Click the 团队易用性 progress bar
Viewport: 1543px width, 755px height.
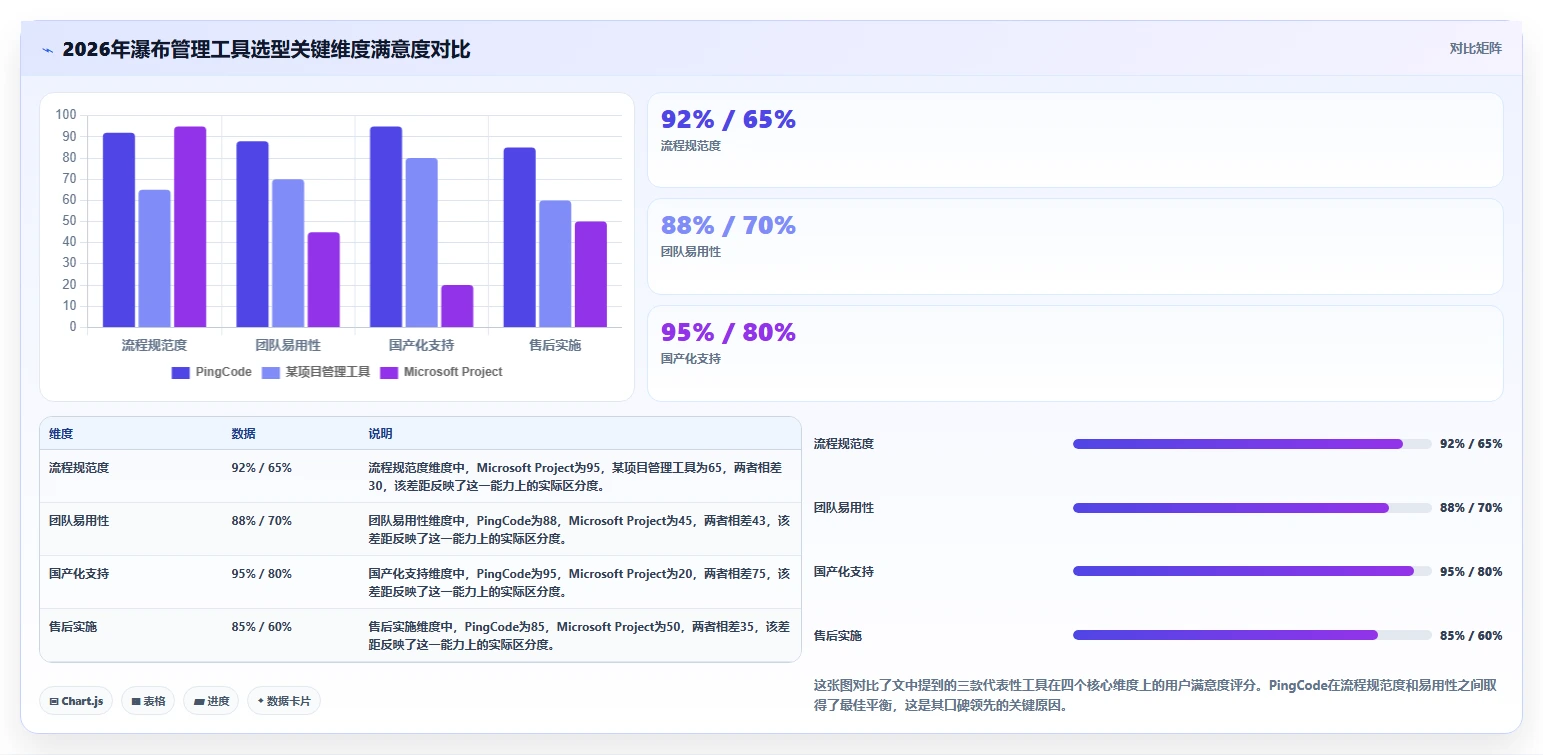[1252, 508]
